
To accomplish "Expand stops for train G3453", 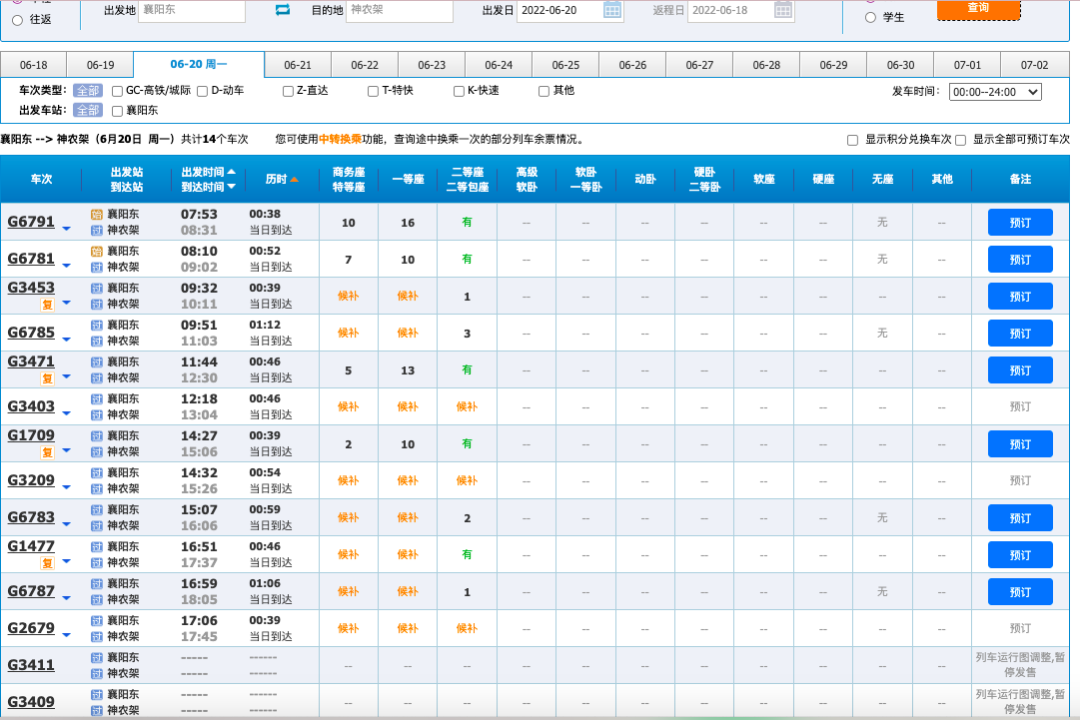I will tap(67, 302).
